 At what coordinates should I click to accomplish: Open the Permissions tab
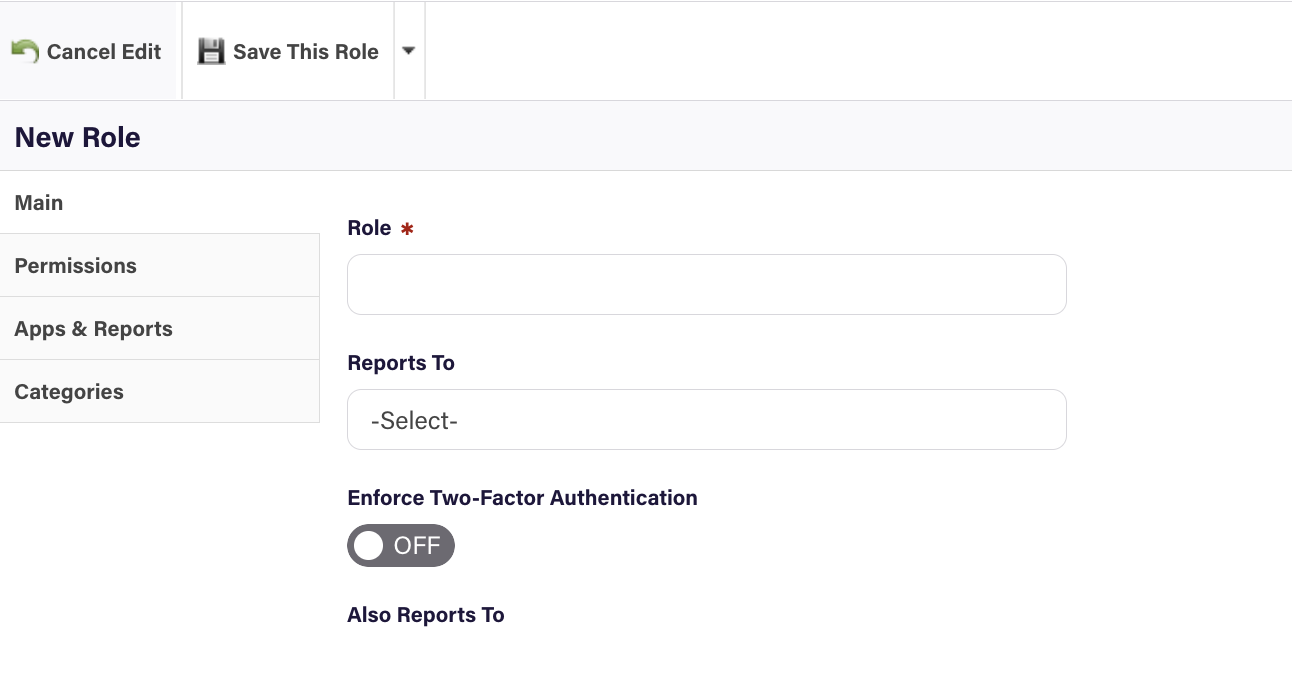[x=76, y=266]
